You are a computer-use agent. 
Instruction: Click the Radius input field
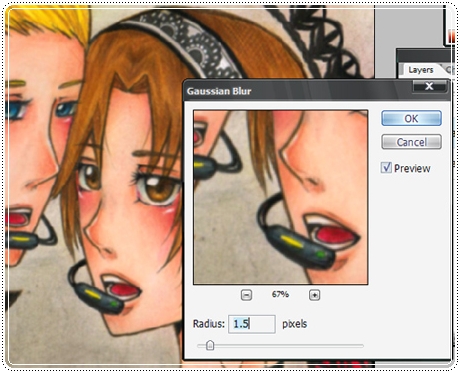(x=252, y=324)
